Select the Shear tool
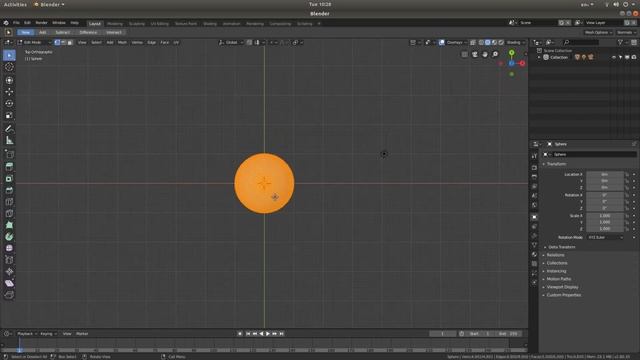The width and height of the screenshot is (640, 360). click(9, 283)
